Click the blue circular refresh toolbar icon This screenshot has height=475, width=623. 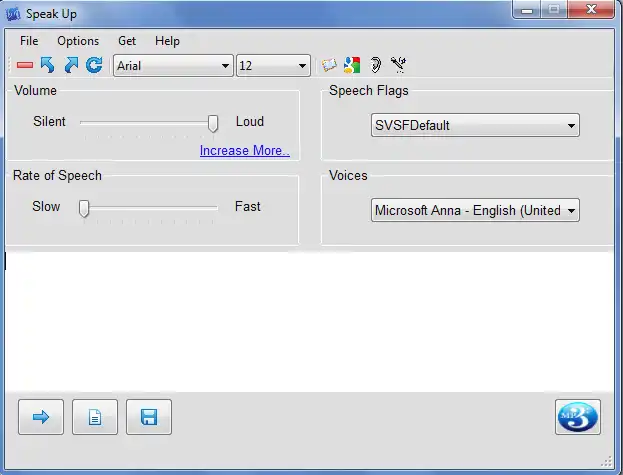(x=94, y=65)
